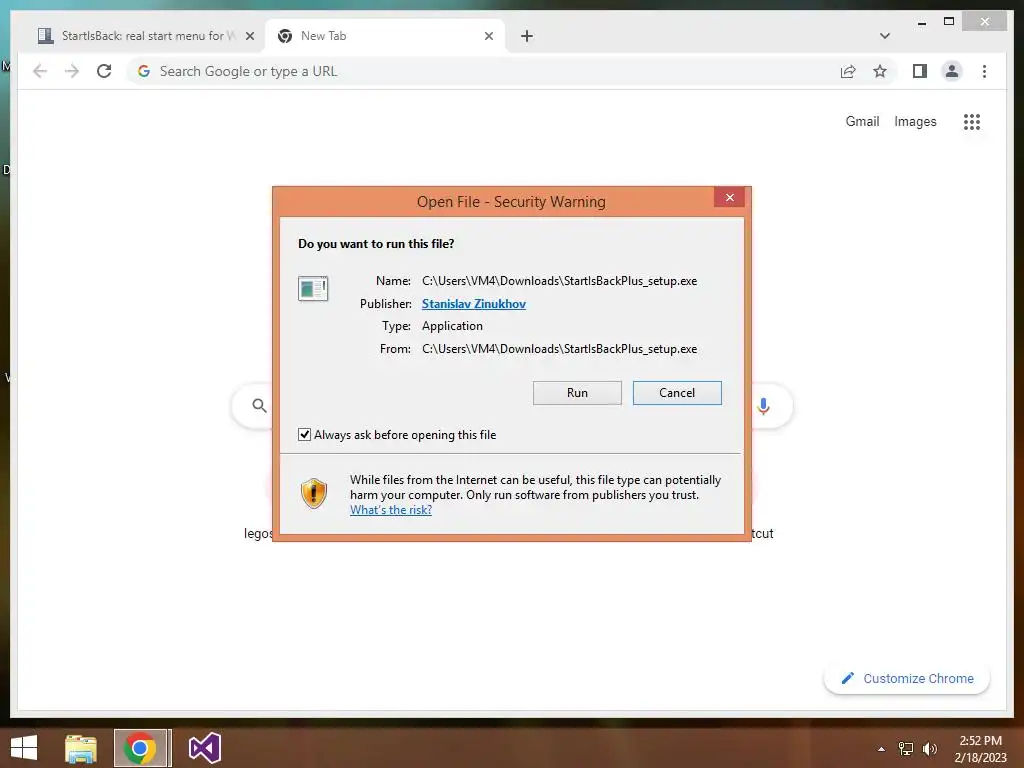Open the Windows Start menu
The height and width of the screenshot is (768, 1024).
[x=24, y=748]
